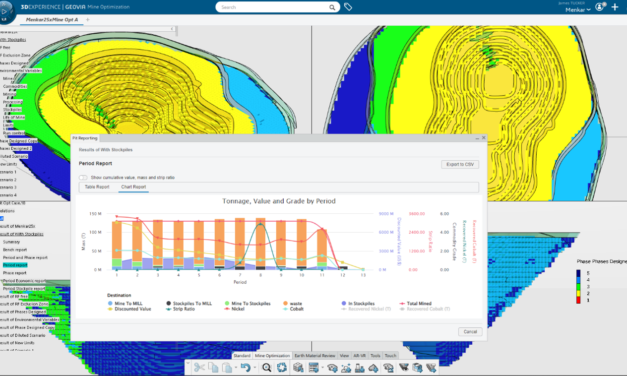Click the Undo arrow icon

[x=246, y=367]
